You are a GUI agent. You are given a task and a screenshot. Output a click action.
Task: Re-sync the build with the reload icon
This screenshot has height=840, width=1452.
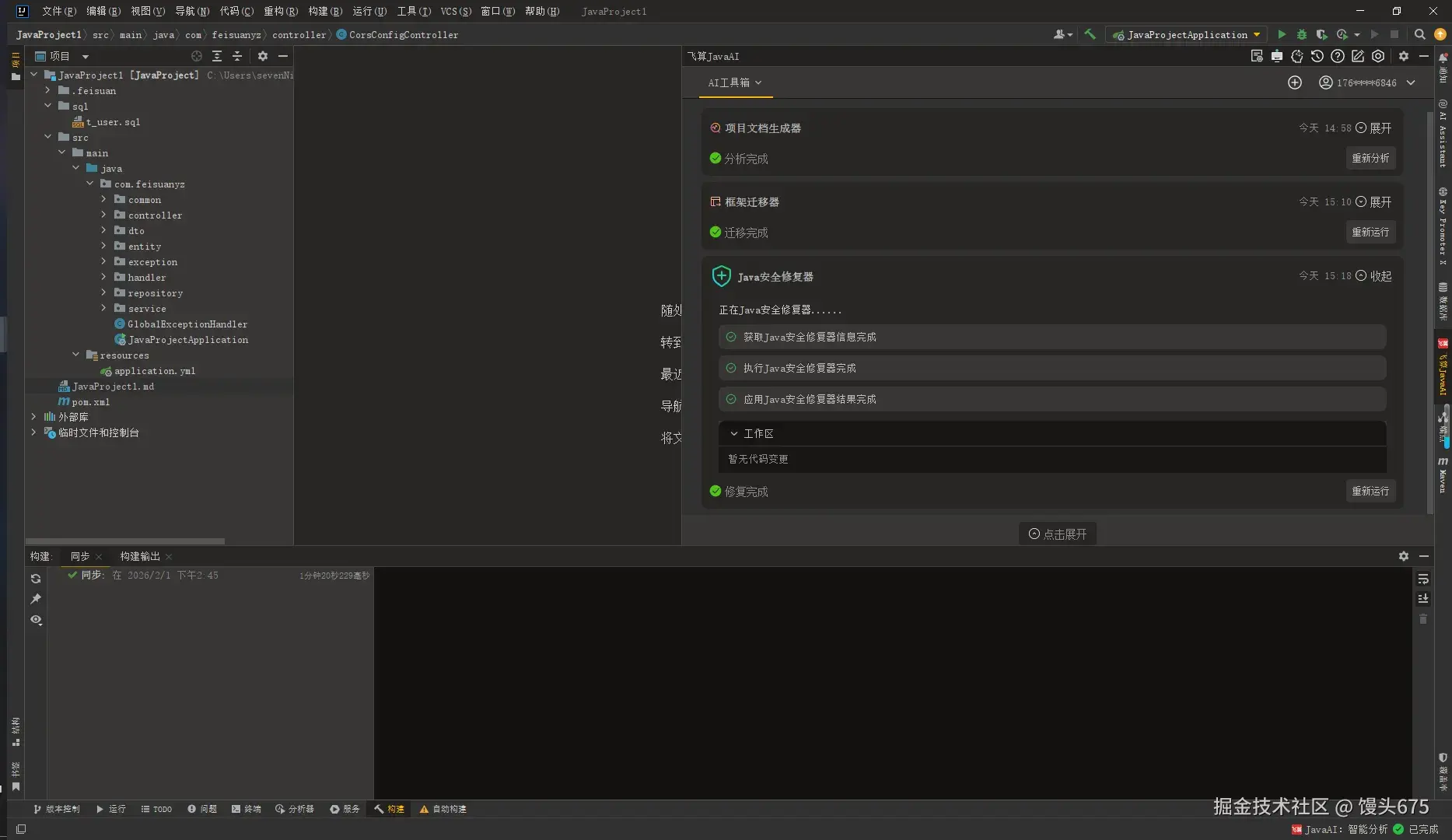click(x=36, y=579)
